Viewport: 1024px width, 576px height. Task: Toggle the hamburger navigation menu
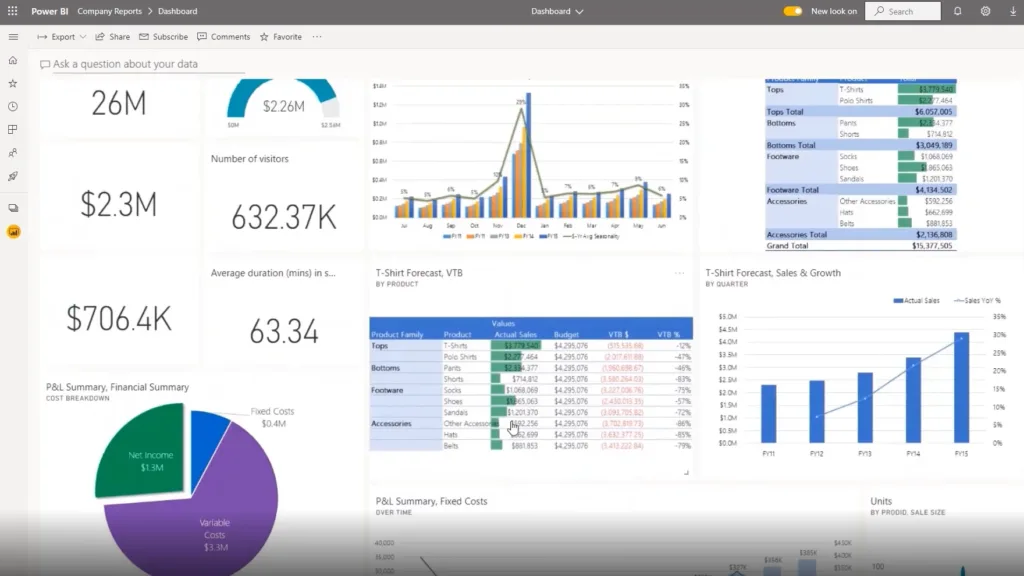(13, 37)
